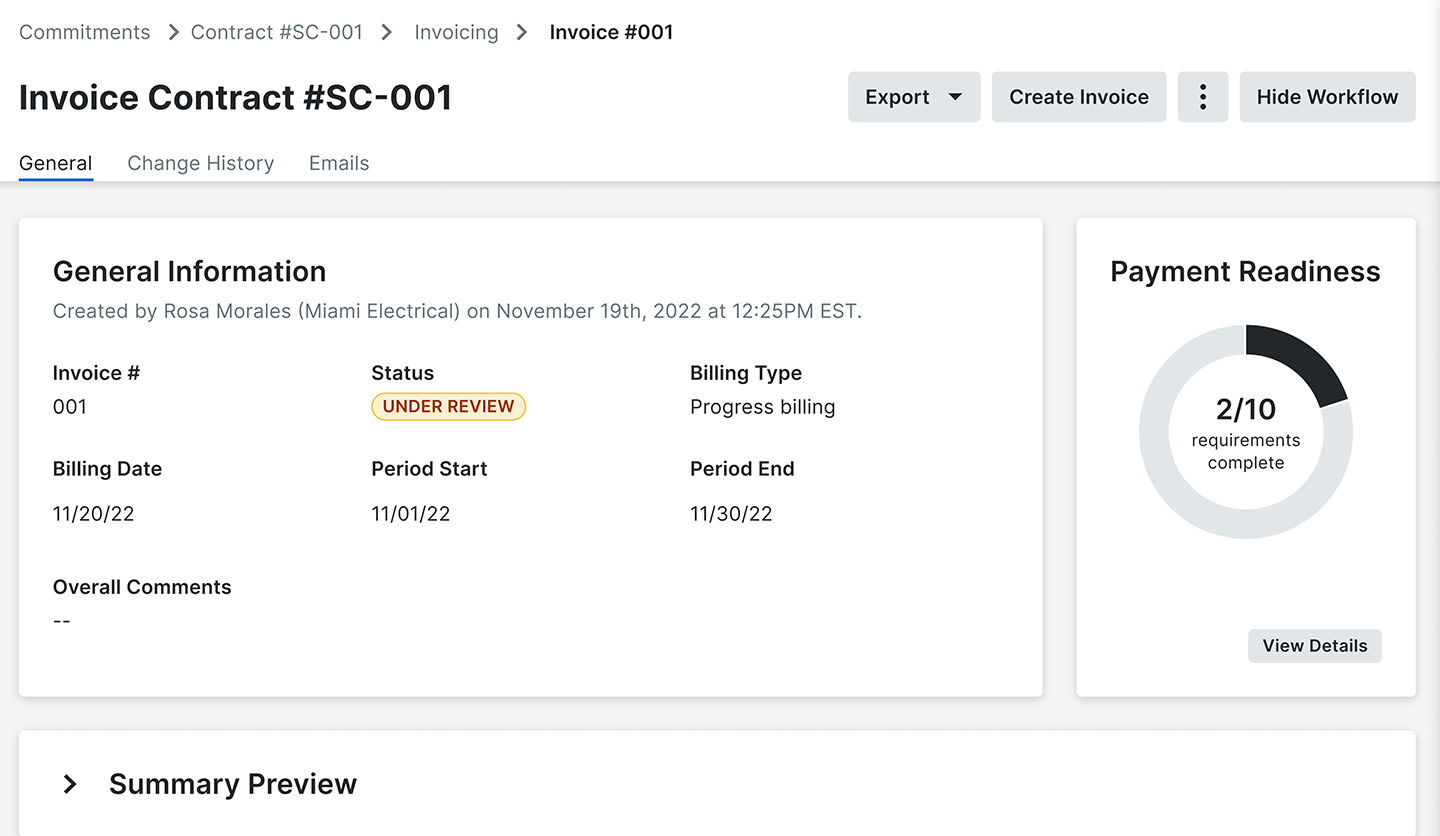This screenshot has height=836, width=1440.
Task: Switch to the Change History tab
Action: 201,163
